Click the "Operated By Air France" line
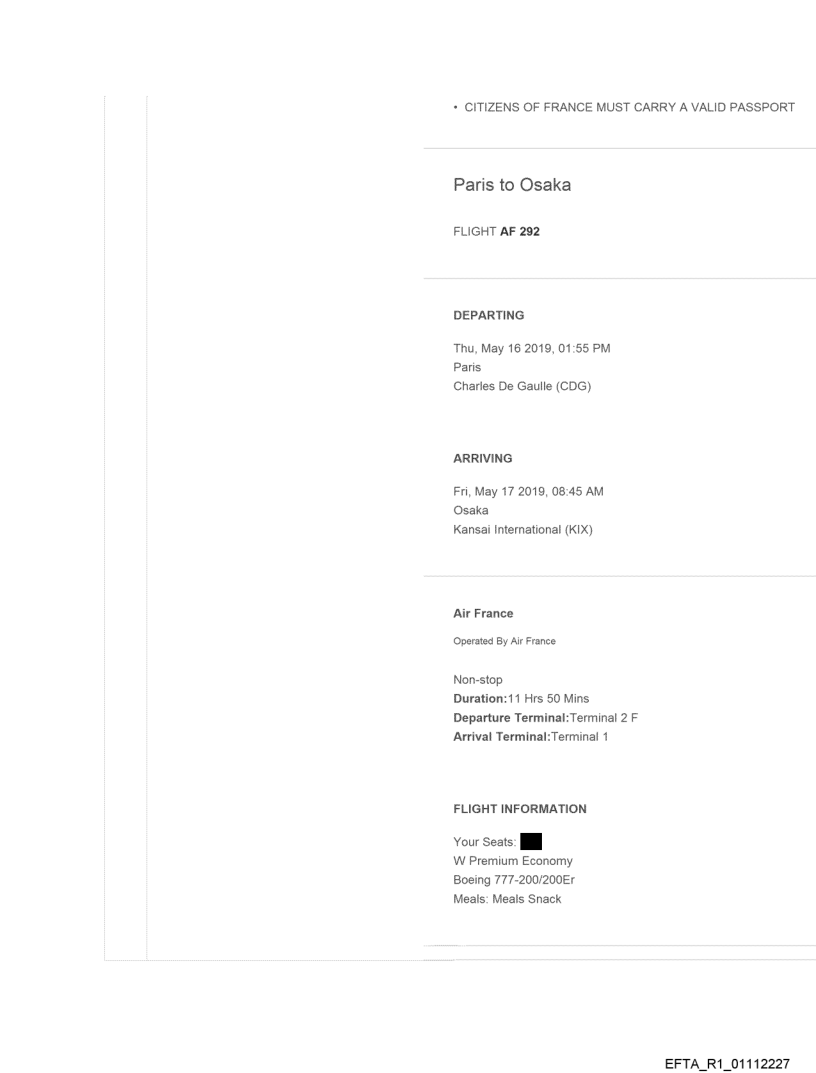 point(505,641)
